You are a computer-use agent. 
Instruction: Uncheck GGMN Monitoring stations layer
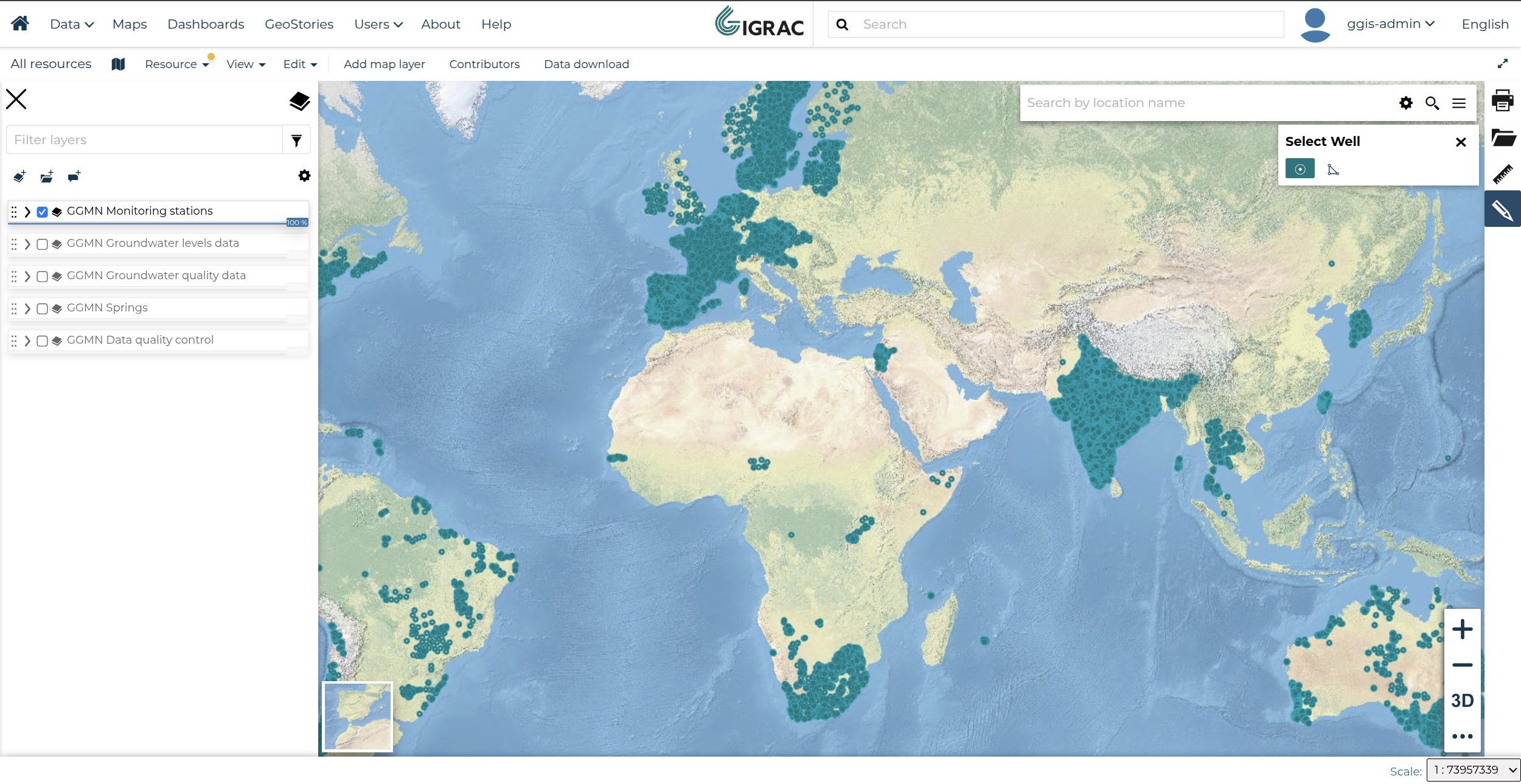pyautogui.click(x=42, y=212)
